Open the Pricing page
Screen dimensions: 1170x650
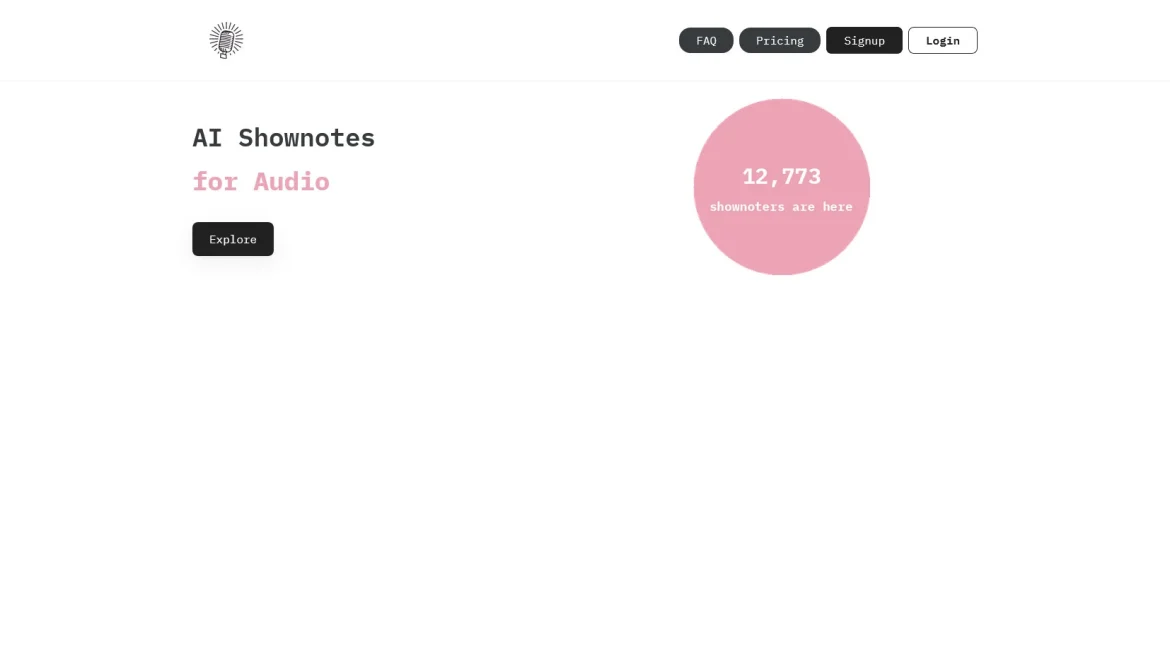click(x=780, y=40)
